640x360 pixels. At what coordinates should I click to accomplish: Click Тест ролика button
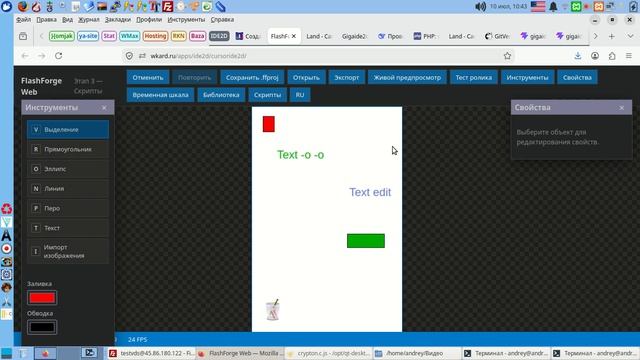(473, 77)
